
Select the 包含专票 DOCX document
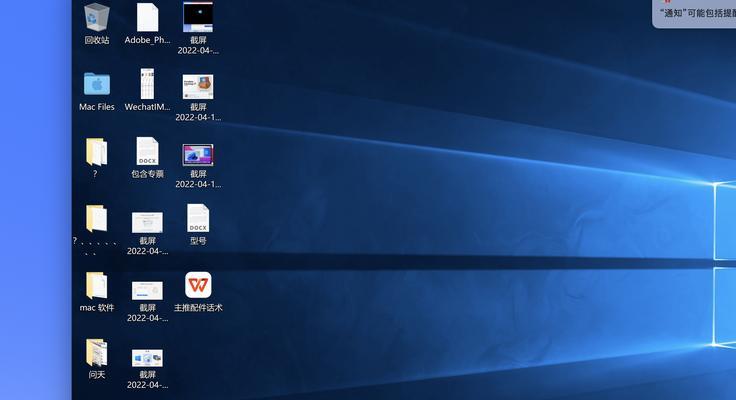pos(147,151)
